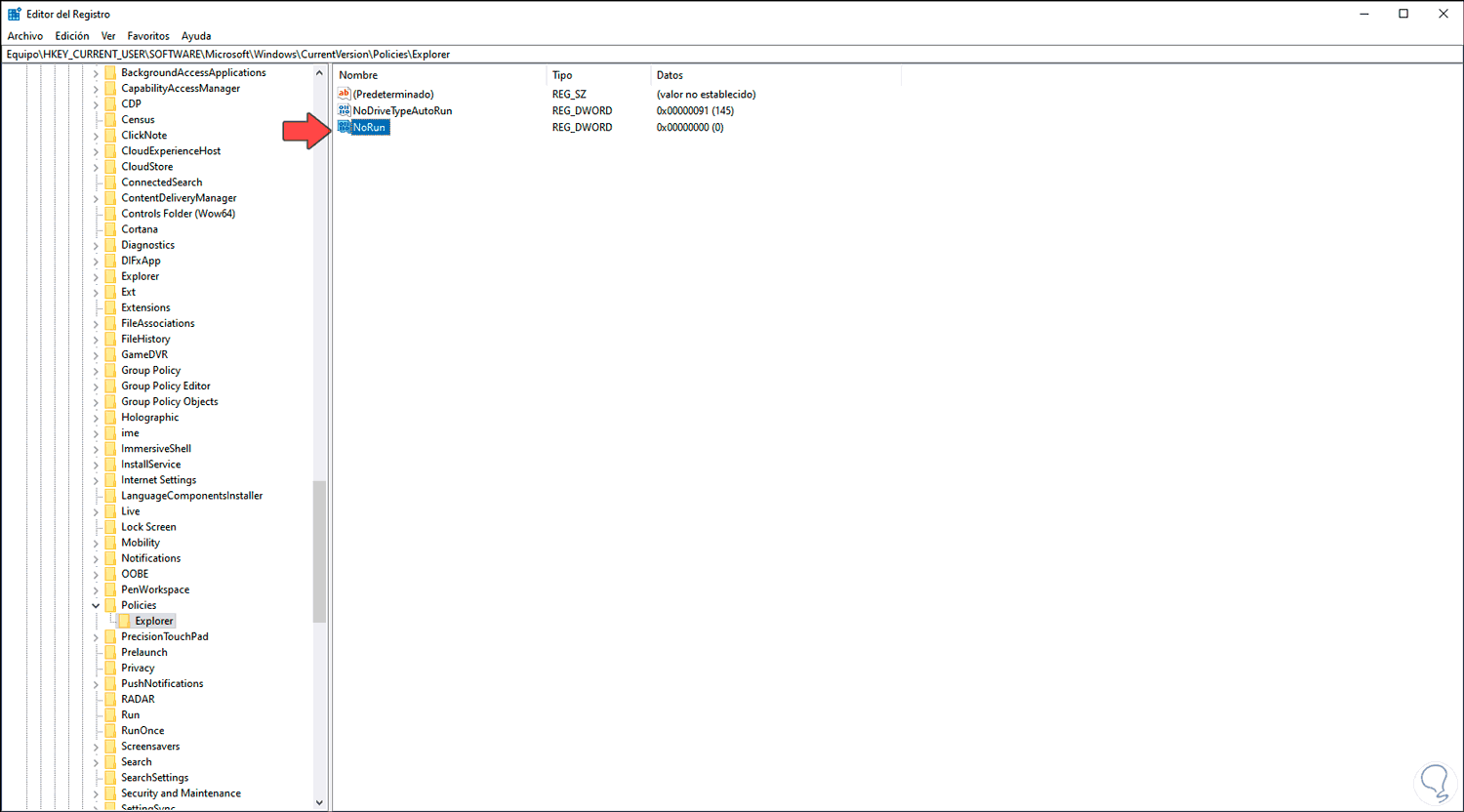Image resolution: width=1464 pixels, height=812 pixels.
Task: Click the Prelaunch key folder icon
Action: point(110,652)
